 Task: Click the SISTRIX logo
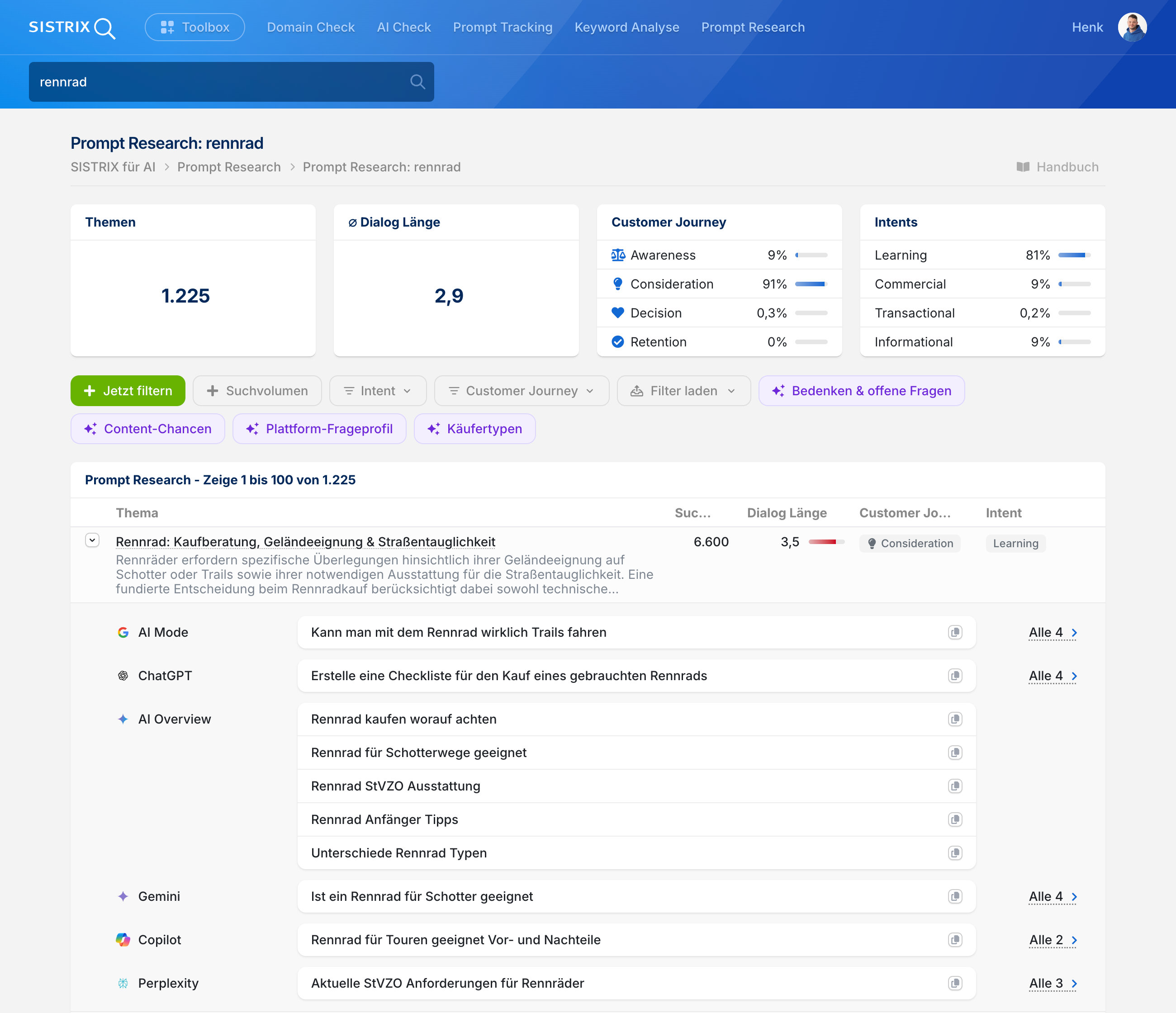pos(72,27)
